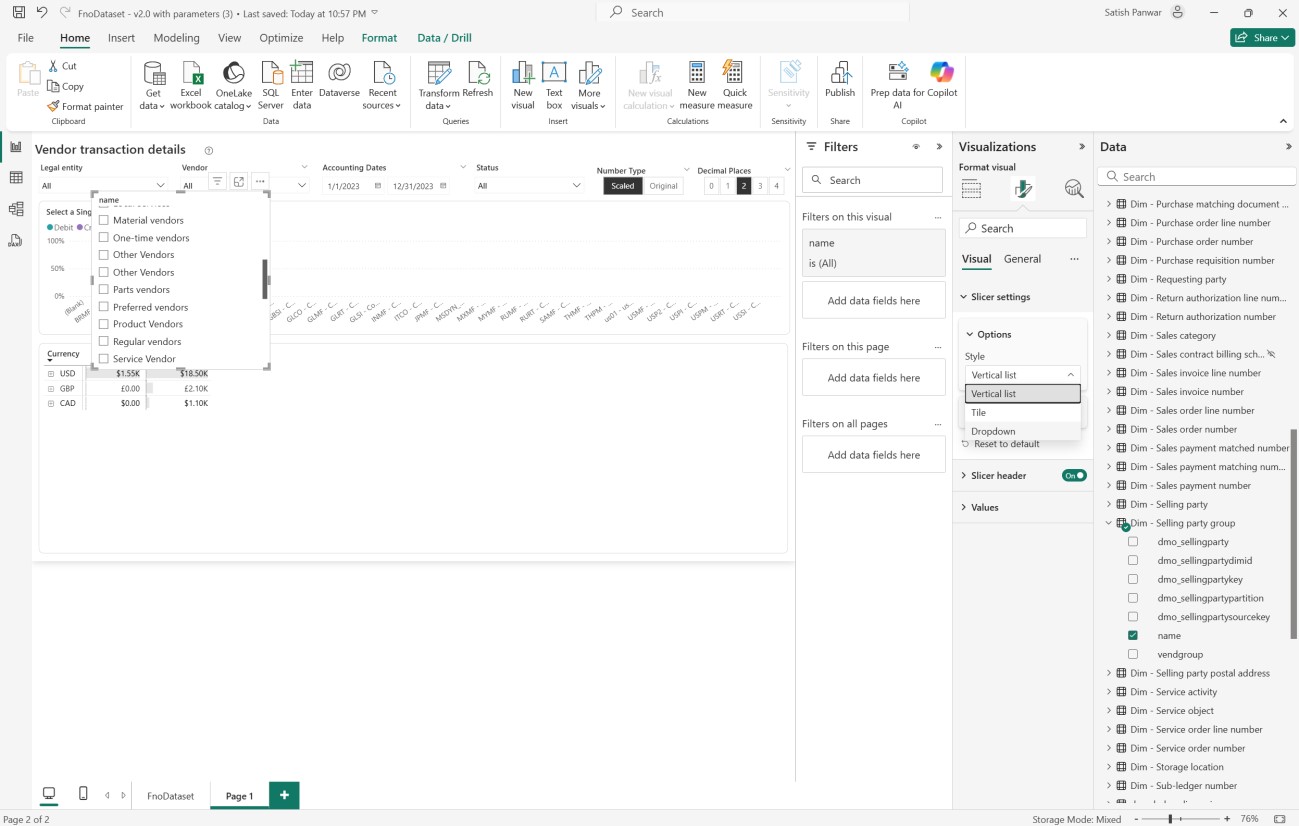Click the Text box insert icon

(x=554, y=79)
